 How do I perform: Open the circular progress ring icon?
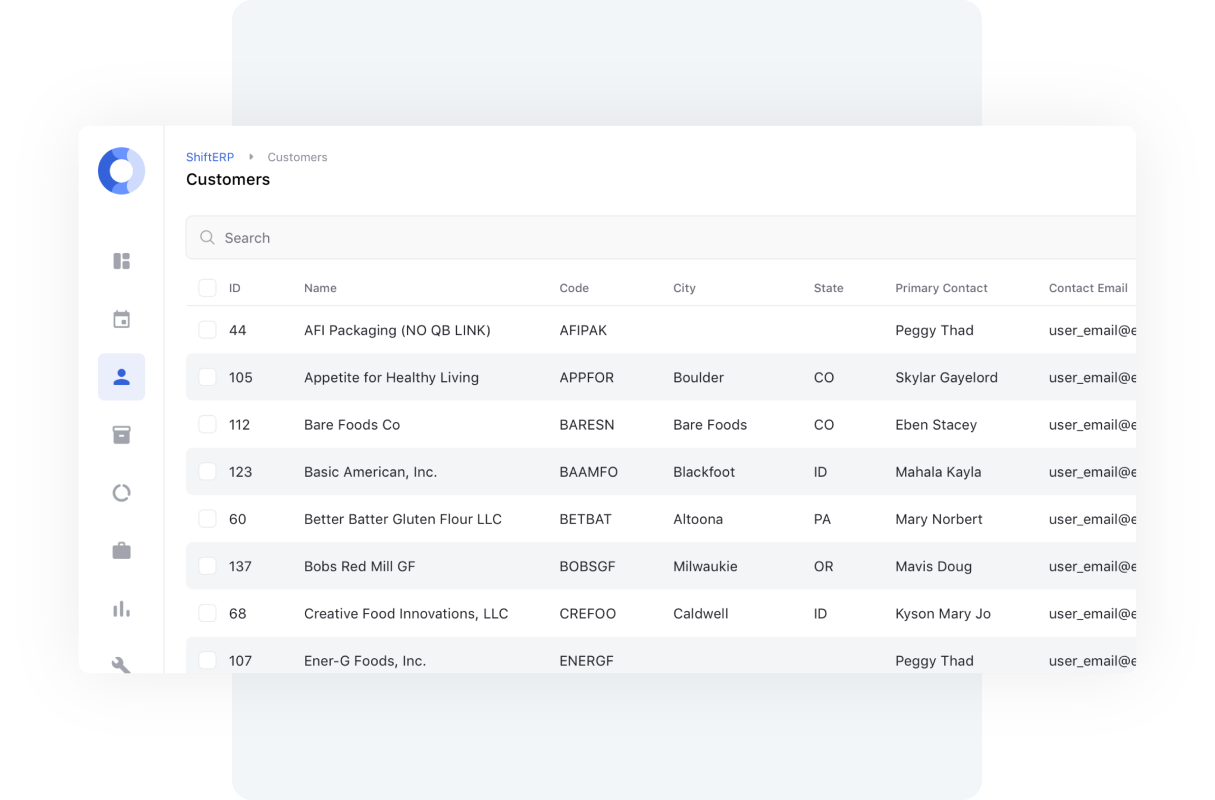pos(121,493)
